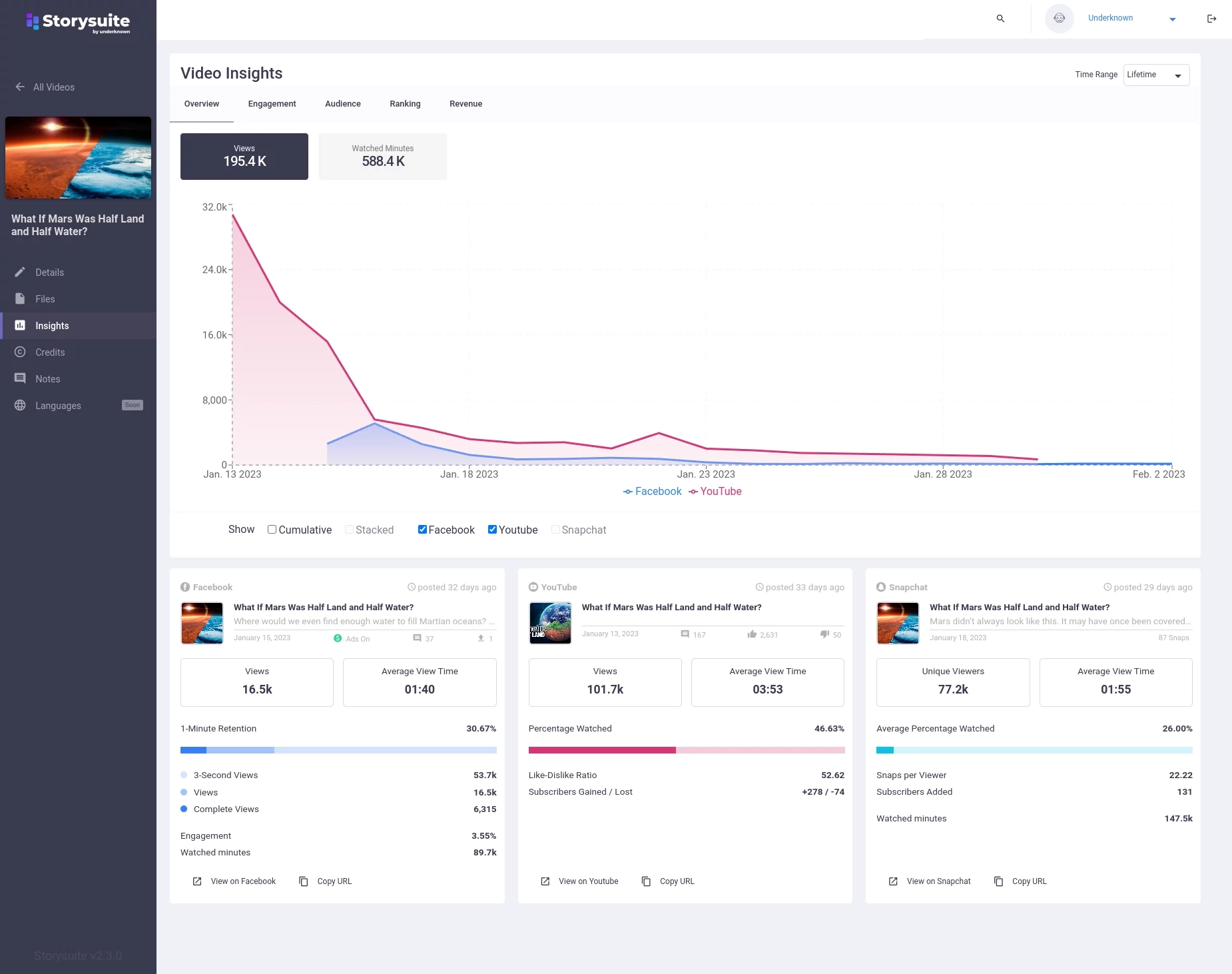Click the copy icon on the Snapchat card
The width and height of the screenshot is (1232, 974).
click(x=998, y=881)
